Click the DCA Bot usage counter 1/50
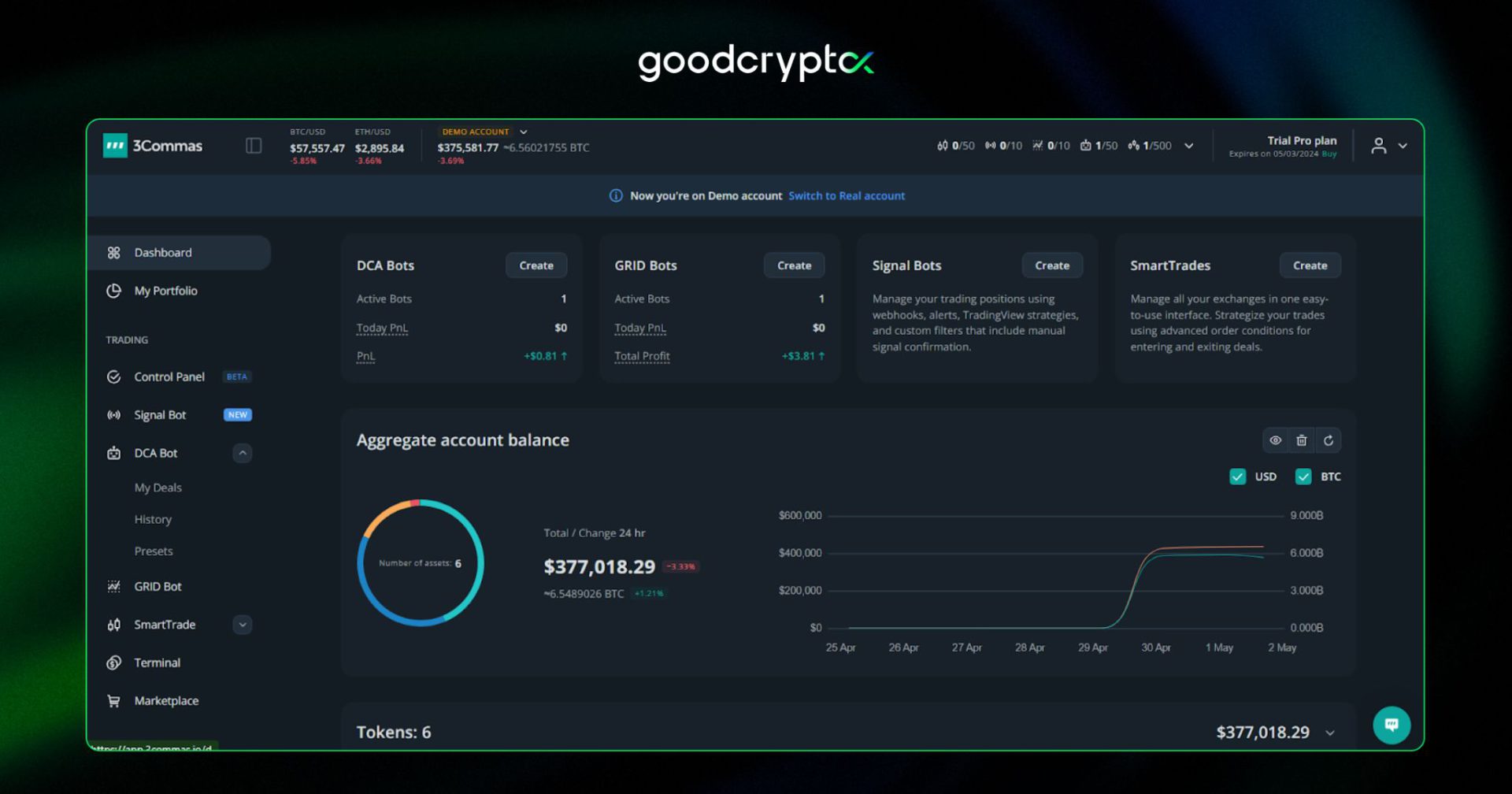This screenshot has width=1512, height=794. [1099, 146]
